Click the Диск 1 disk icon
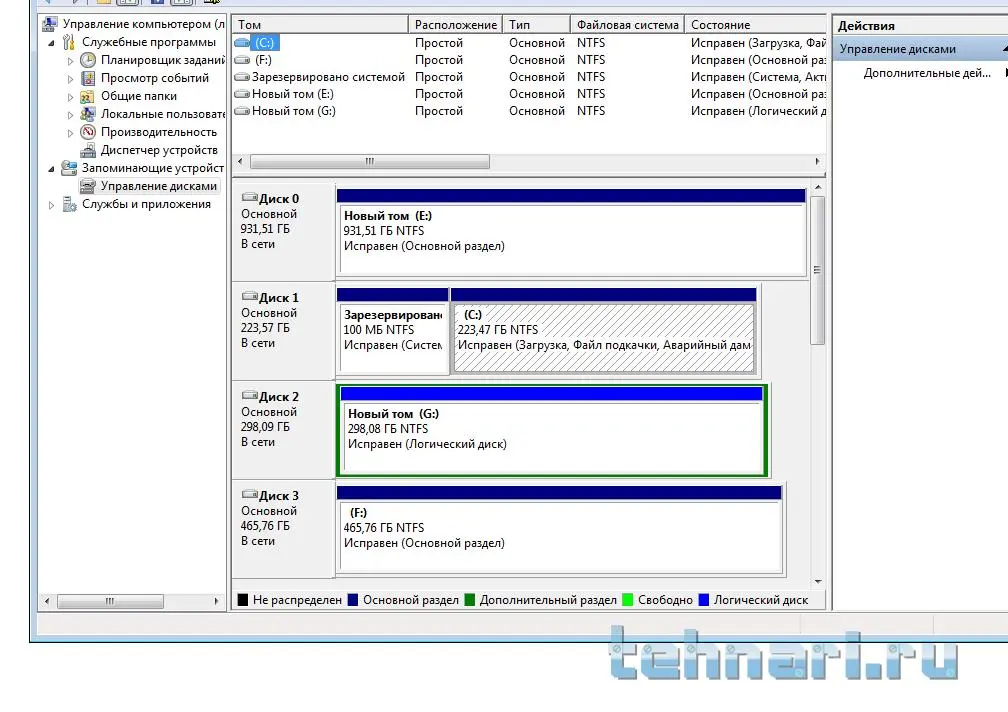This screenshot has height=712, width=1008. click(249, 296)
